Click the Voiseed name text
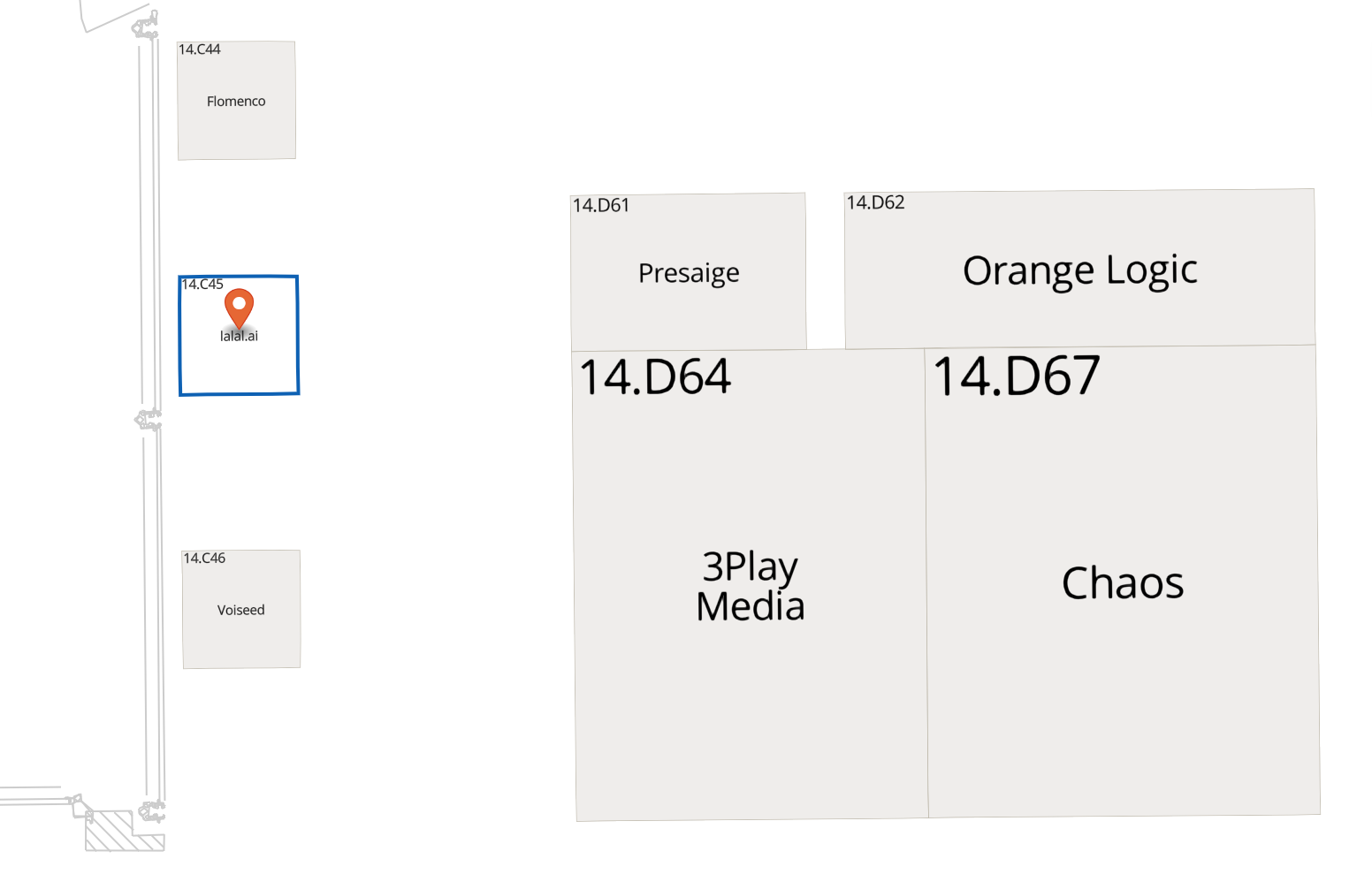The width and height of the screenshot is (1372, 882). pos(241,610)
